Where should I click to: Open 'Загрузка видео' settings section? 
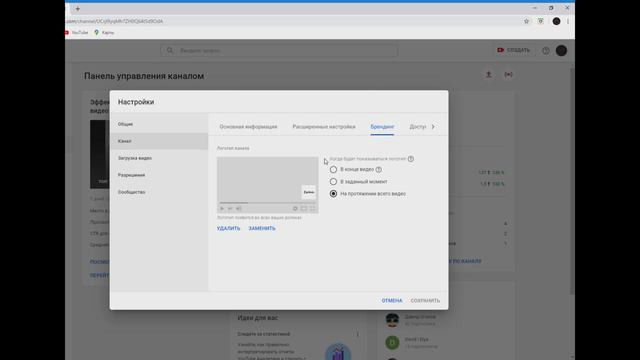pyautogui.click(x=159, y=158)
